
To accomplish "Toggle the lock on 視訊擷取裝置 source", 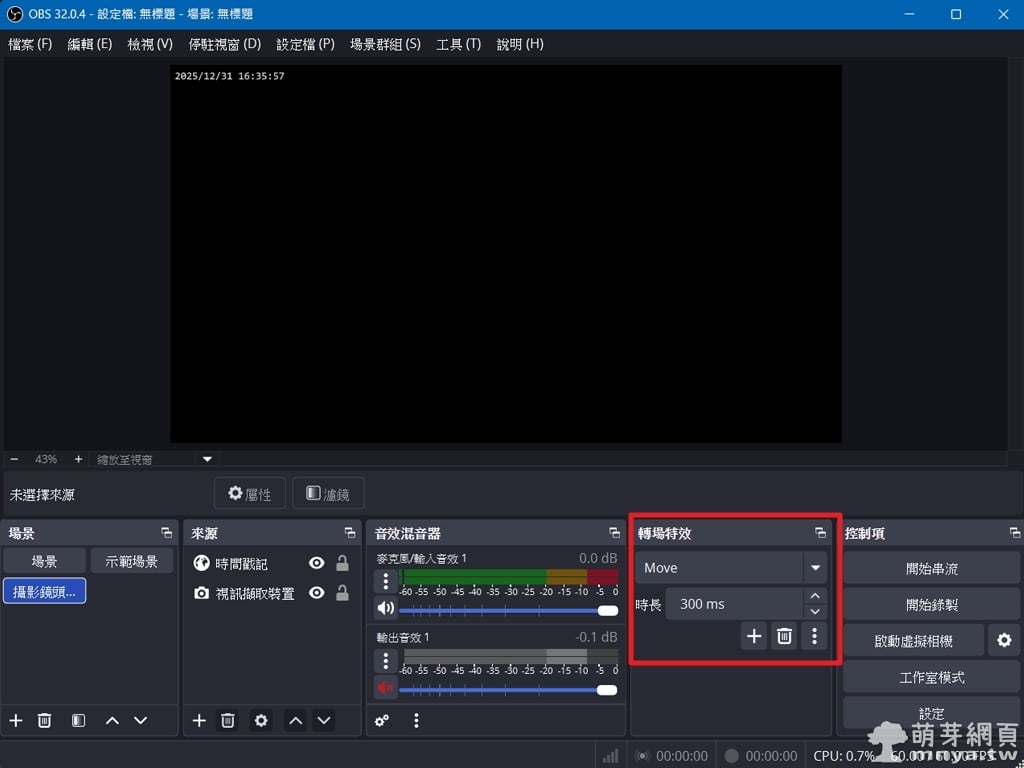I will click(x=342, y=593).
